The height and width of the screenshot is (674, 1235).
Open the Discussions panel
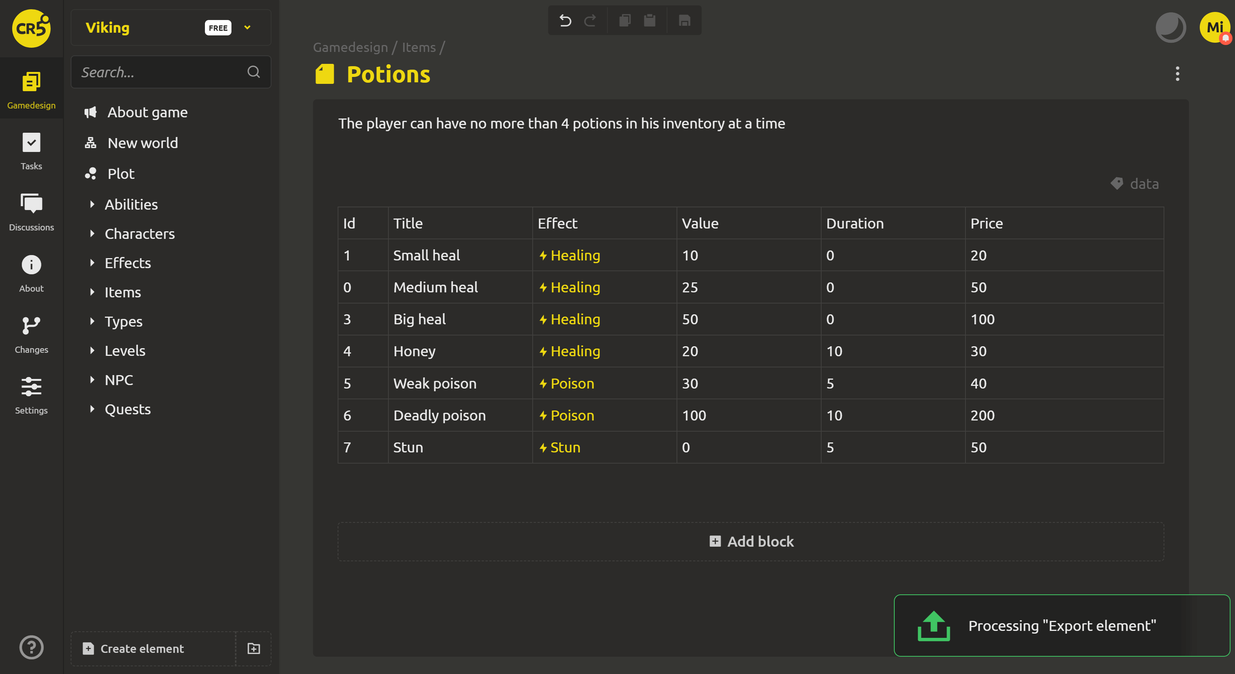pyautogui.click(x=31, y=212)
